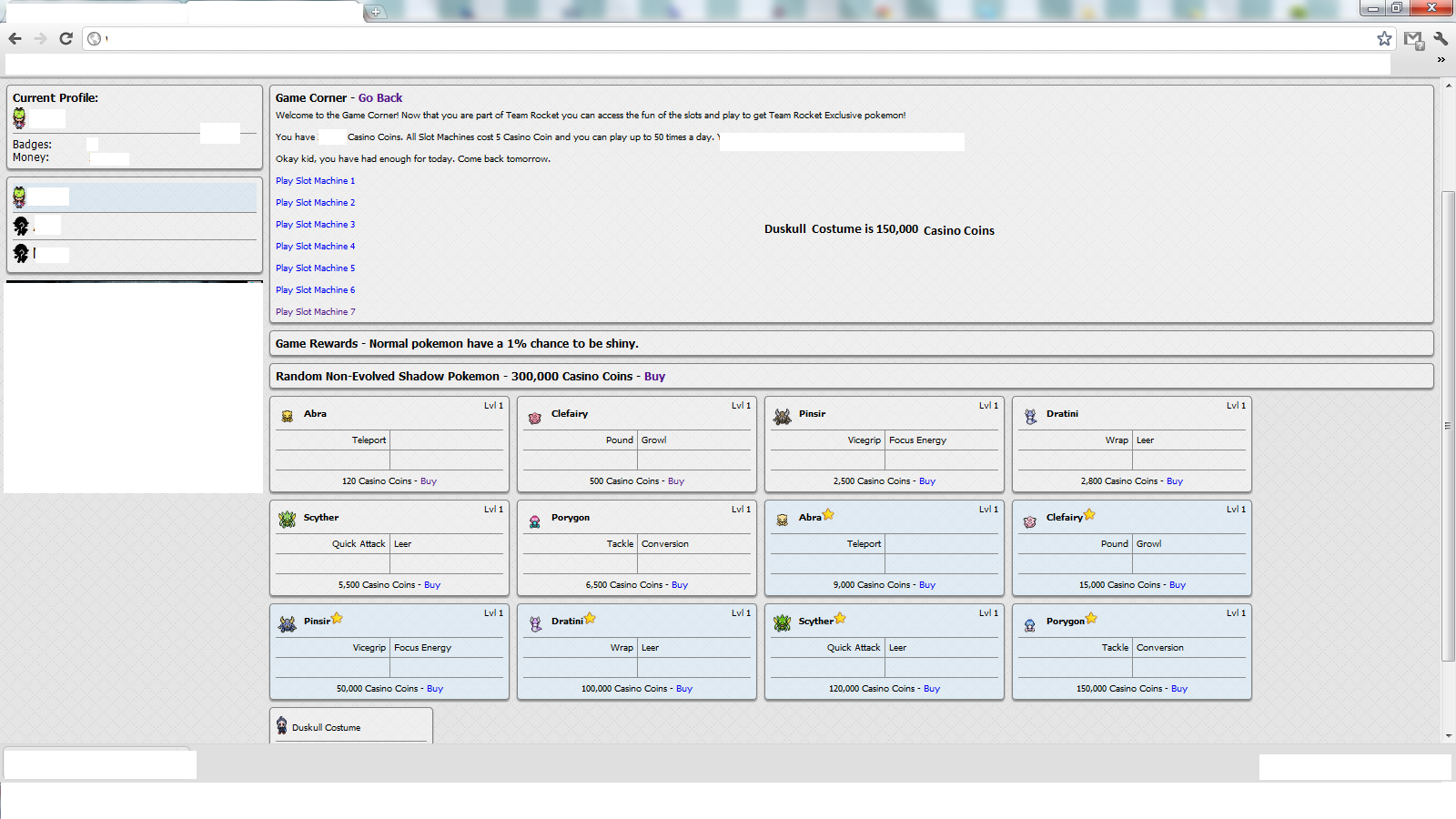Viewport: 1456px width, 819px height.
Task: Click the shiny Pinsir sprite icon
Action: (x=288, y=623)
